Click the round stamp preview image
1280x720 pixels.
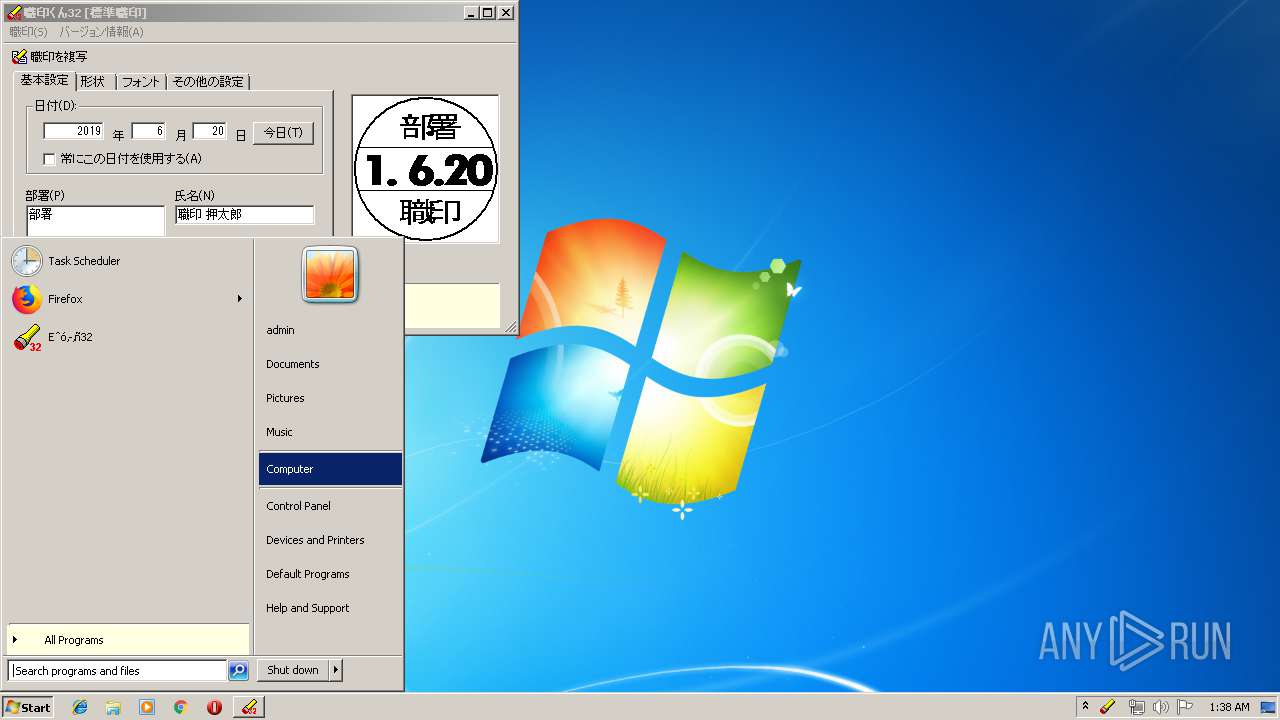tap(426, 169)
